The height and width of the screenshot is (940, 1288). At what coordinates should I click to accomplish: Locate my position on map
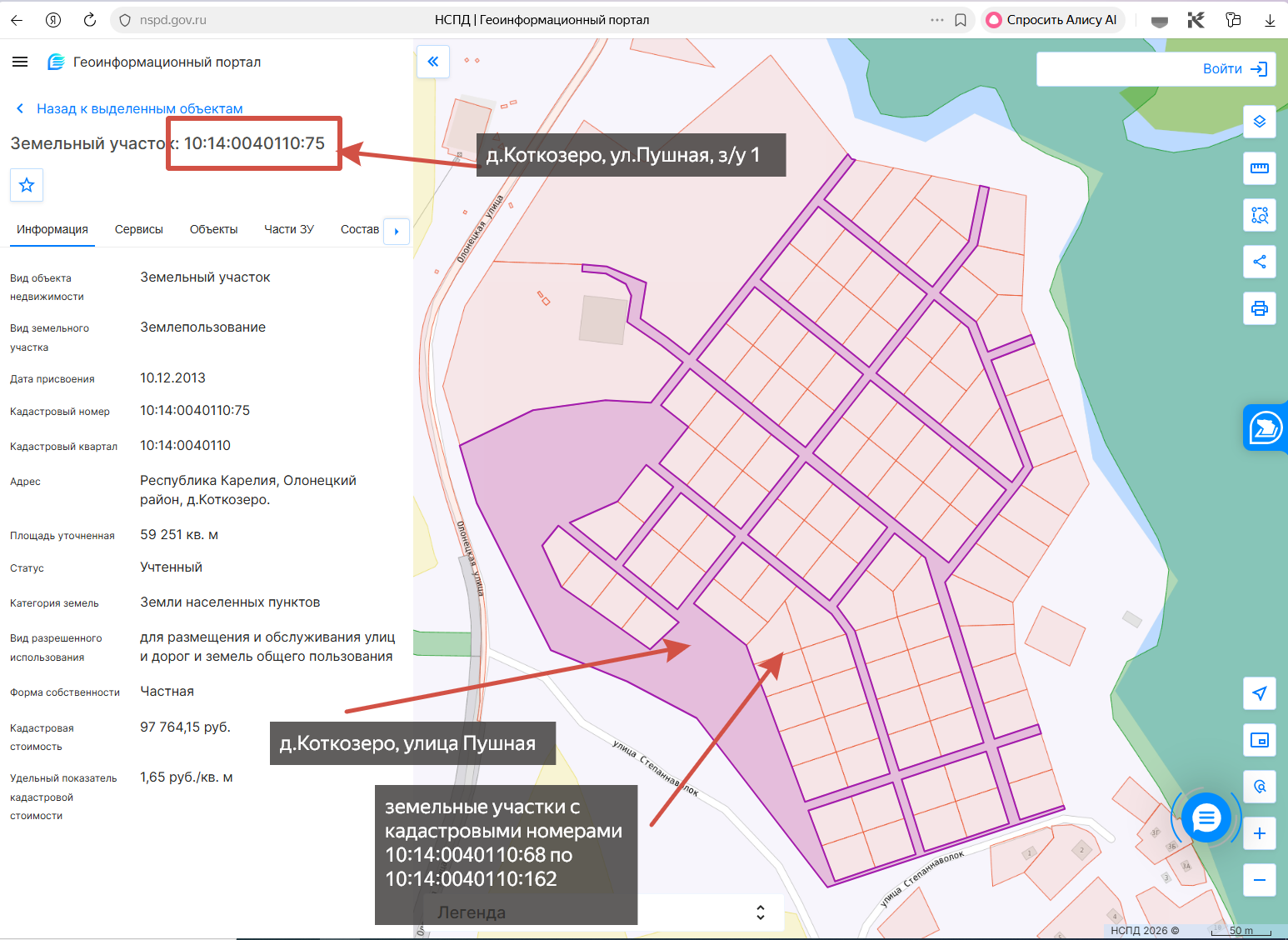1260,693
